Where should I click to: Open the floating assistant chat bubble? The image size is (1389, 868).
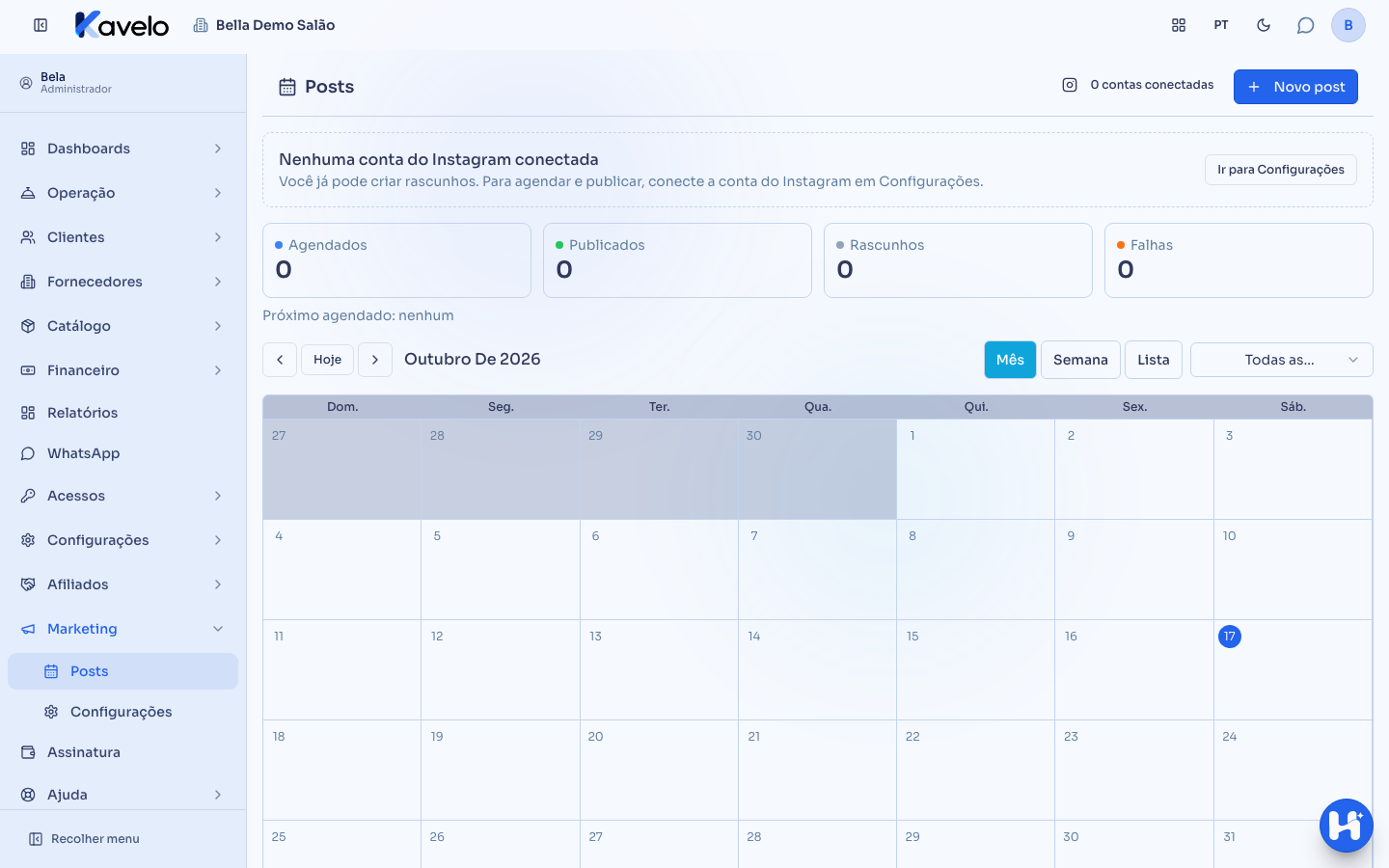1347,826
